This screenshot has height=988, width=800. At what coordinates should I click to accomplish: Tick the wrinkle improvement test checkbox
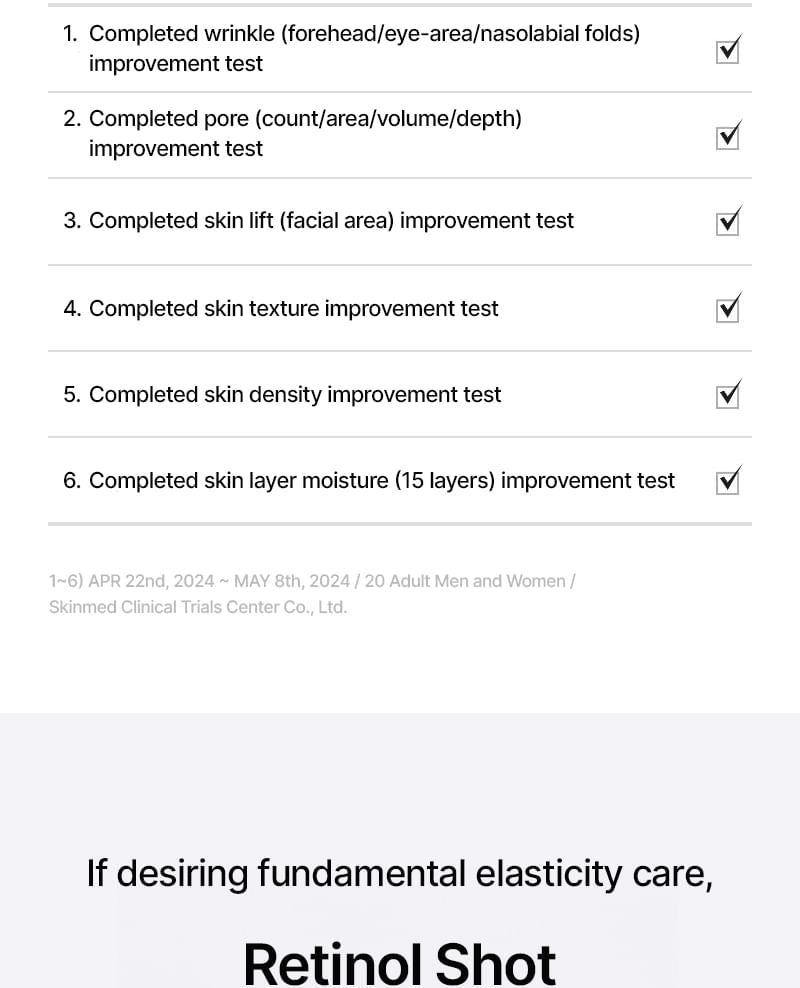(x=728, y=51)
